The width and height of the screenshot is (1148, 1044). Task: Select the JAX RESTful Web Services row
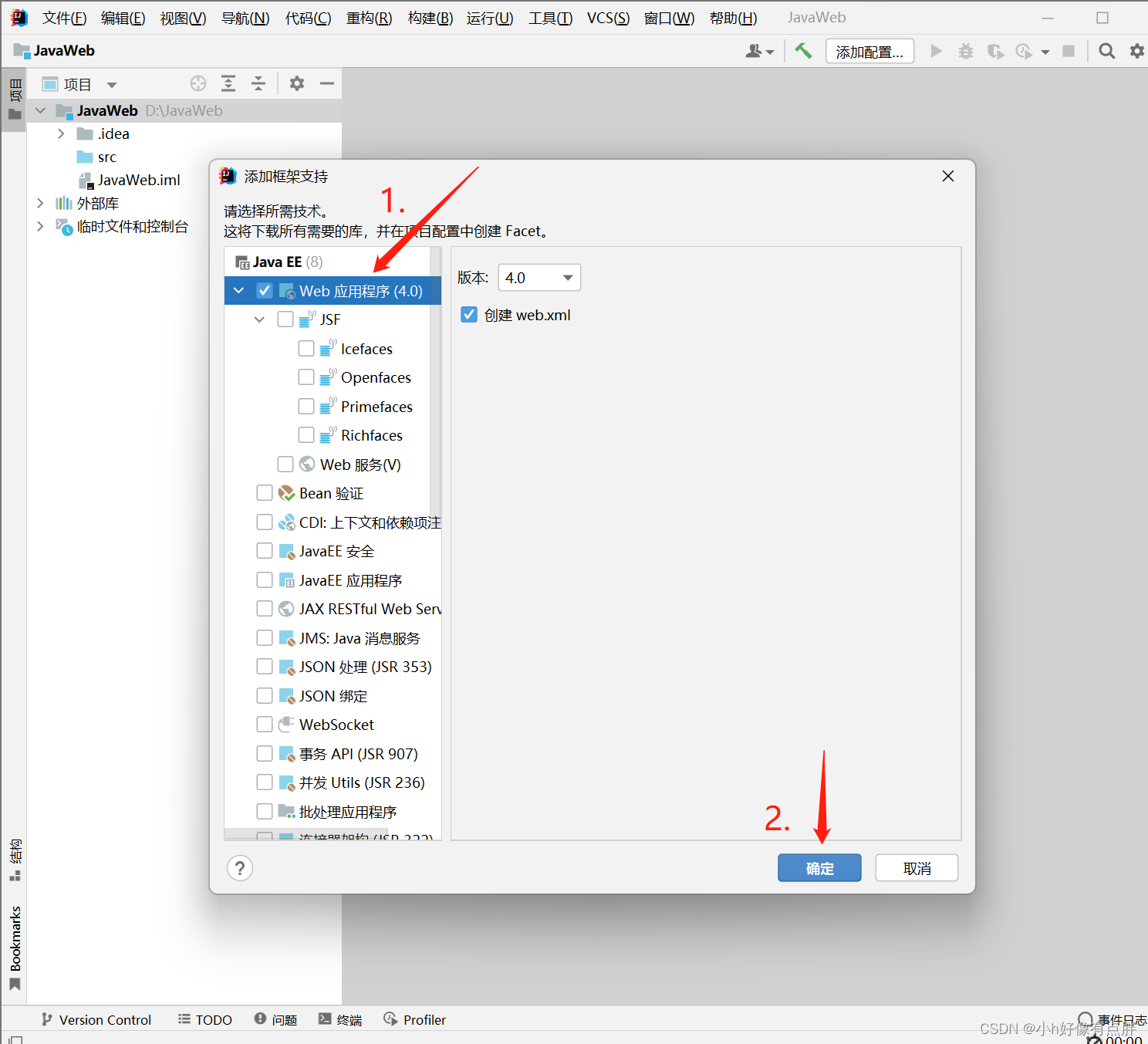tap(333, 609)
